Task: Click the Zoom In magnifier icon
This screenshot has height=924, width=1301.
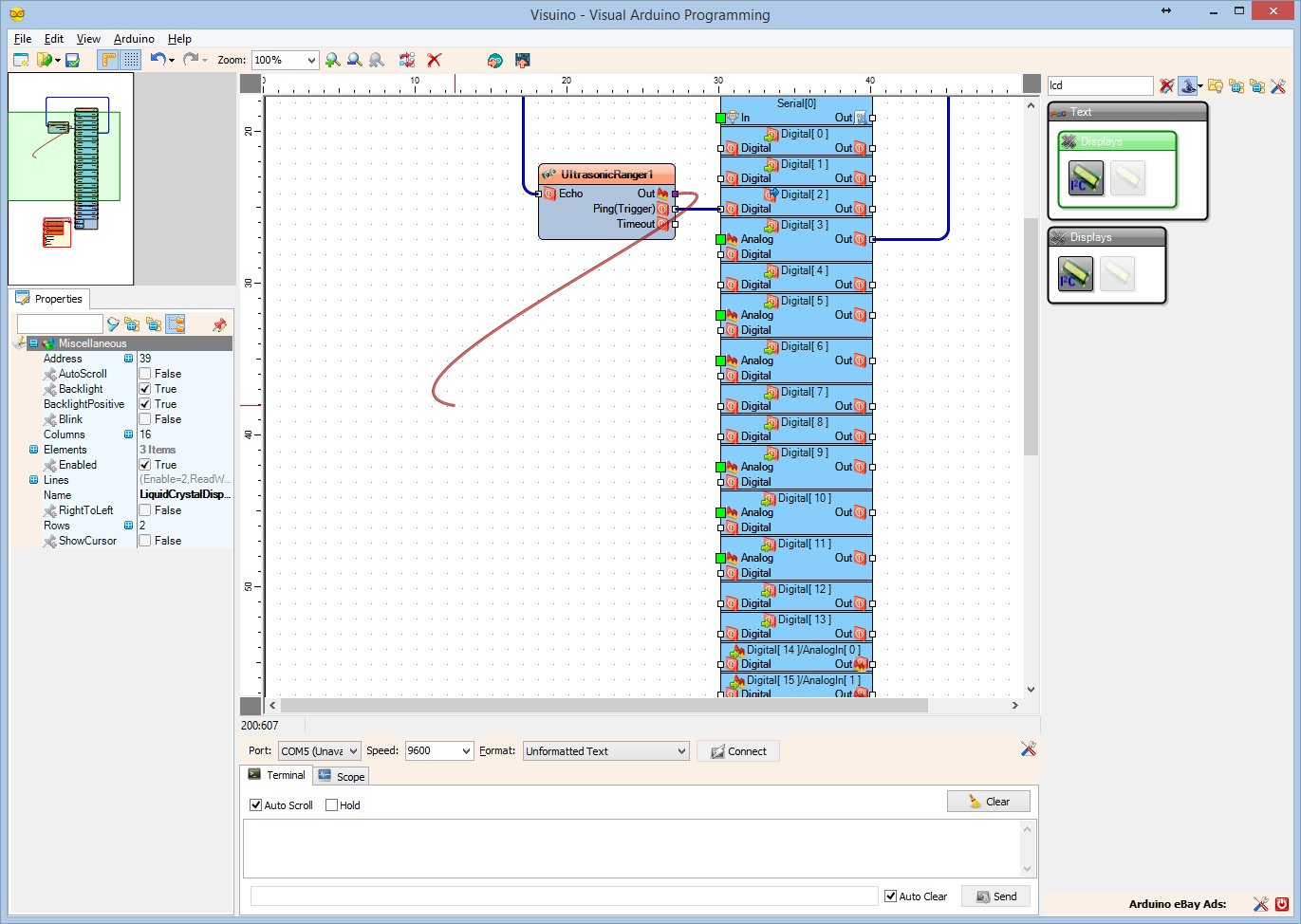Action: (x=332, y=61)
